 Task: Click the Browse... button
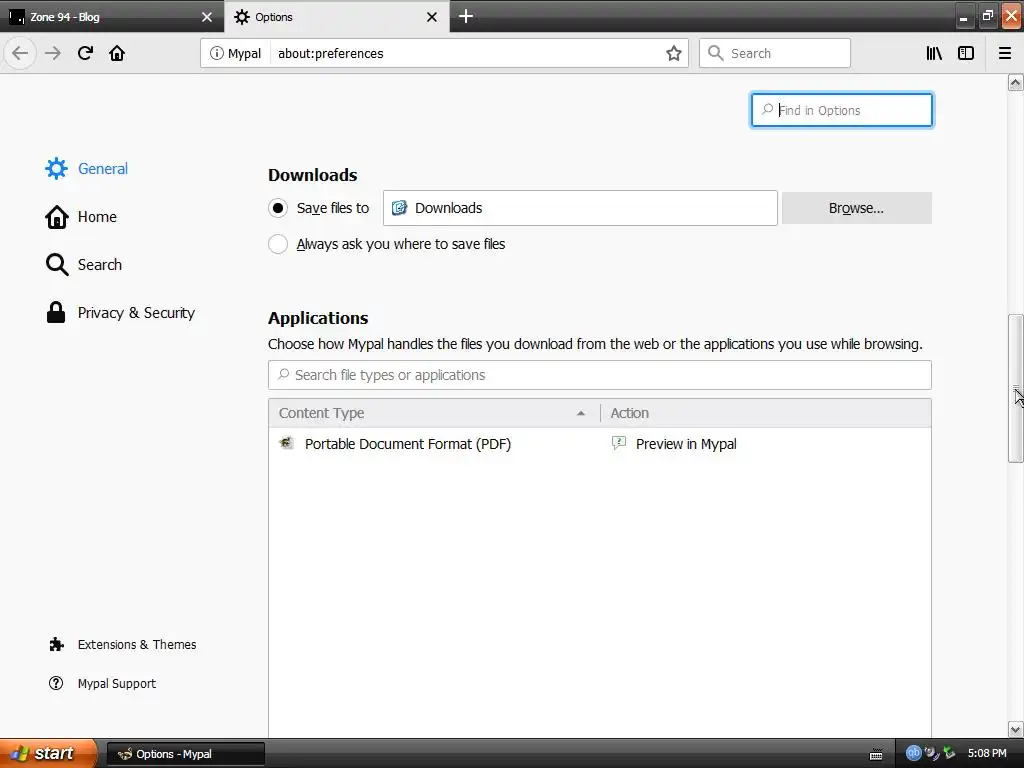tap(856, 208)
